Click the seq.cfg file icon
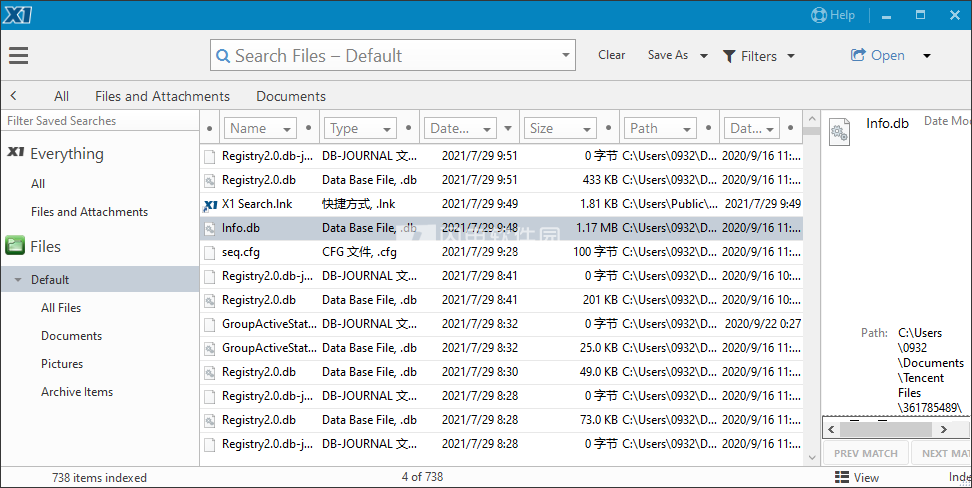972x488 pixels. point(210,252)
